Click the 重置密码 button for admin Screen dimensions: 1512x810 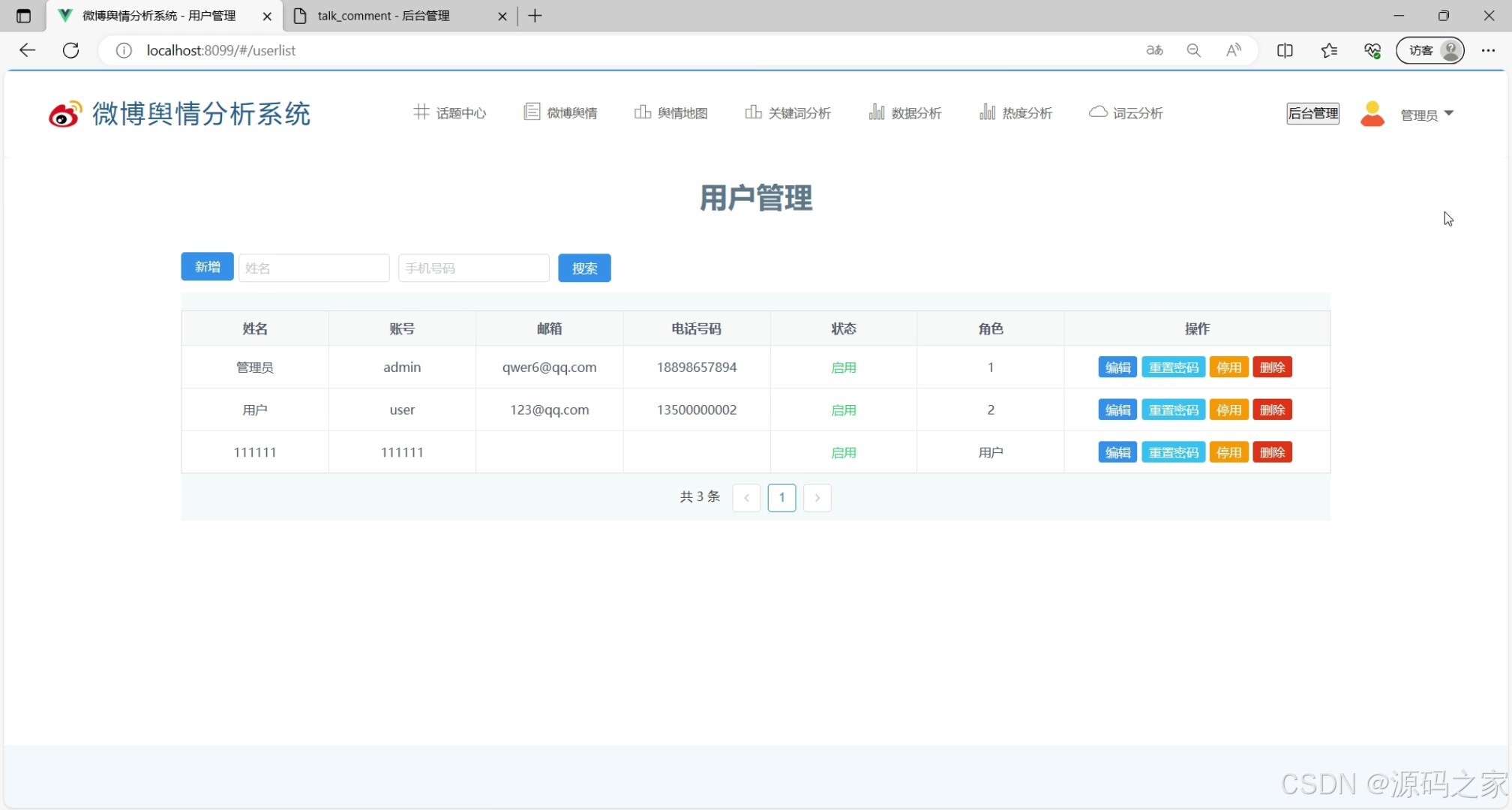pyautogui.click(x=1173, y=367)
